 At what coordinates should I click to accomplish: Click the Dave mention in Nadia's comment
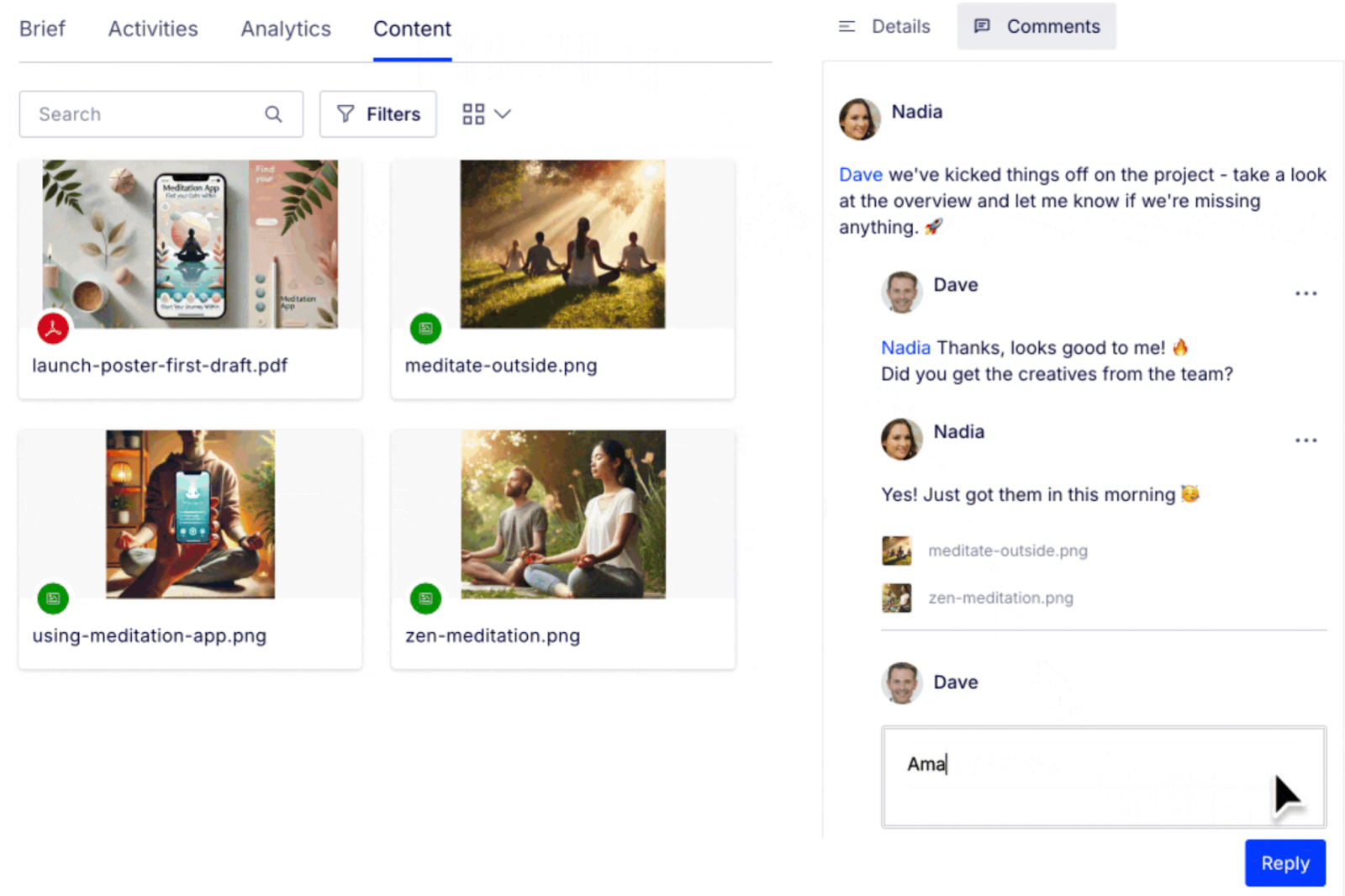pos(860,175)
